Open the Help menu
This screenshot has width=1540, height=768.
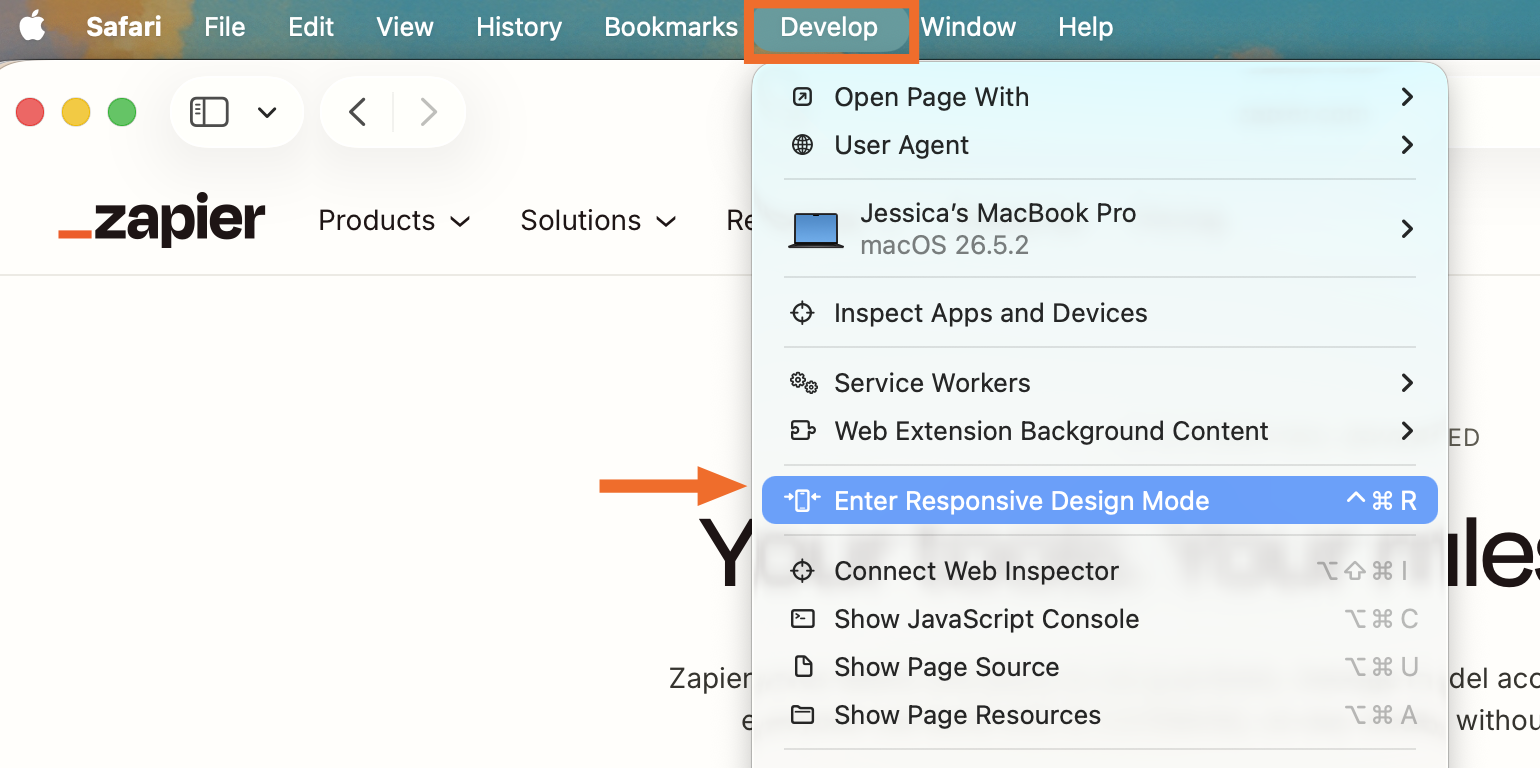coord(1085,27)
